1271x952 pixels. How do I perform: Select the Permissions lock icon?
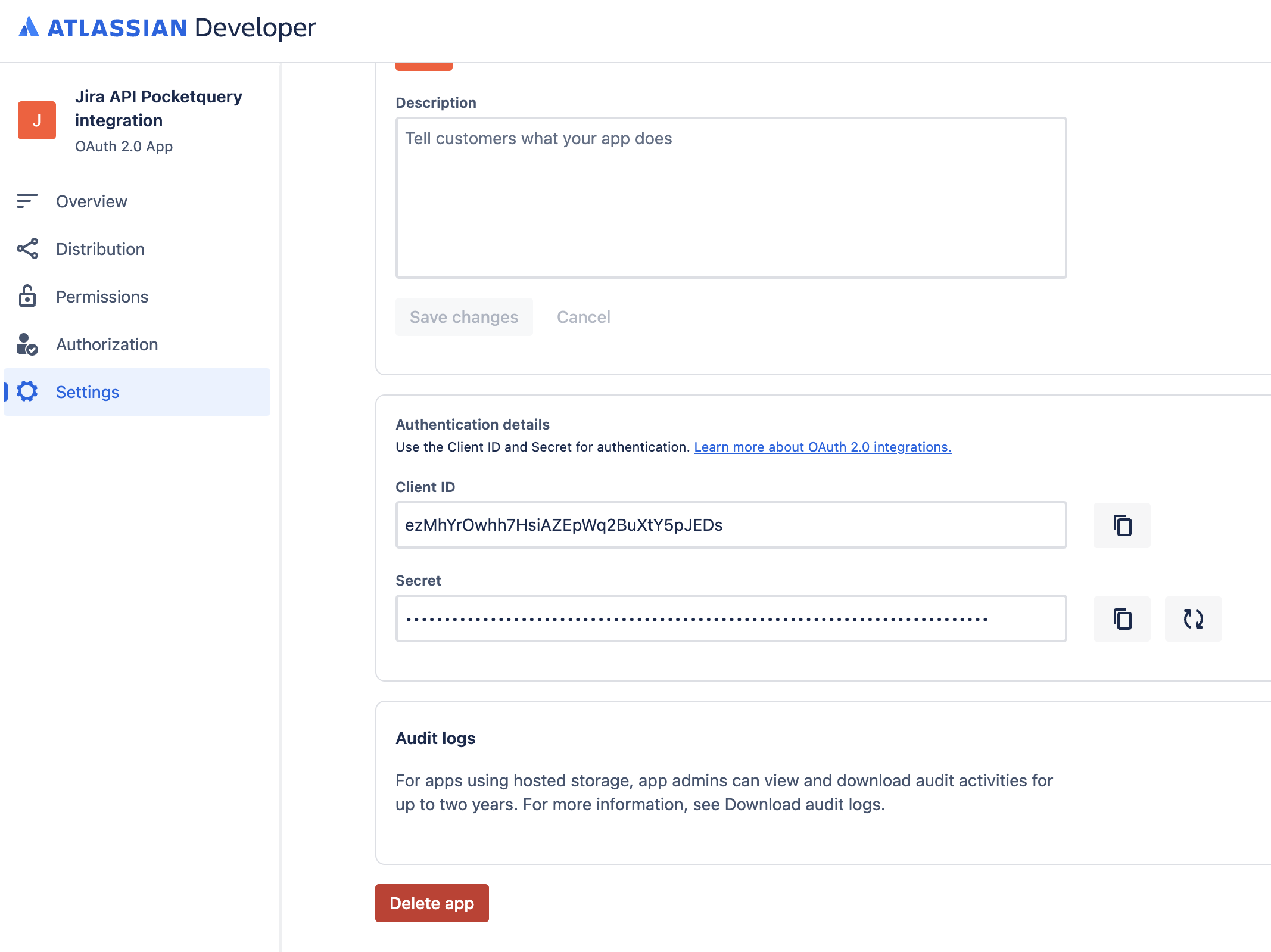[x=27, y=296]
